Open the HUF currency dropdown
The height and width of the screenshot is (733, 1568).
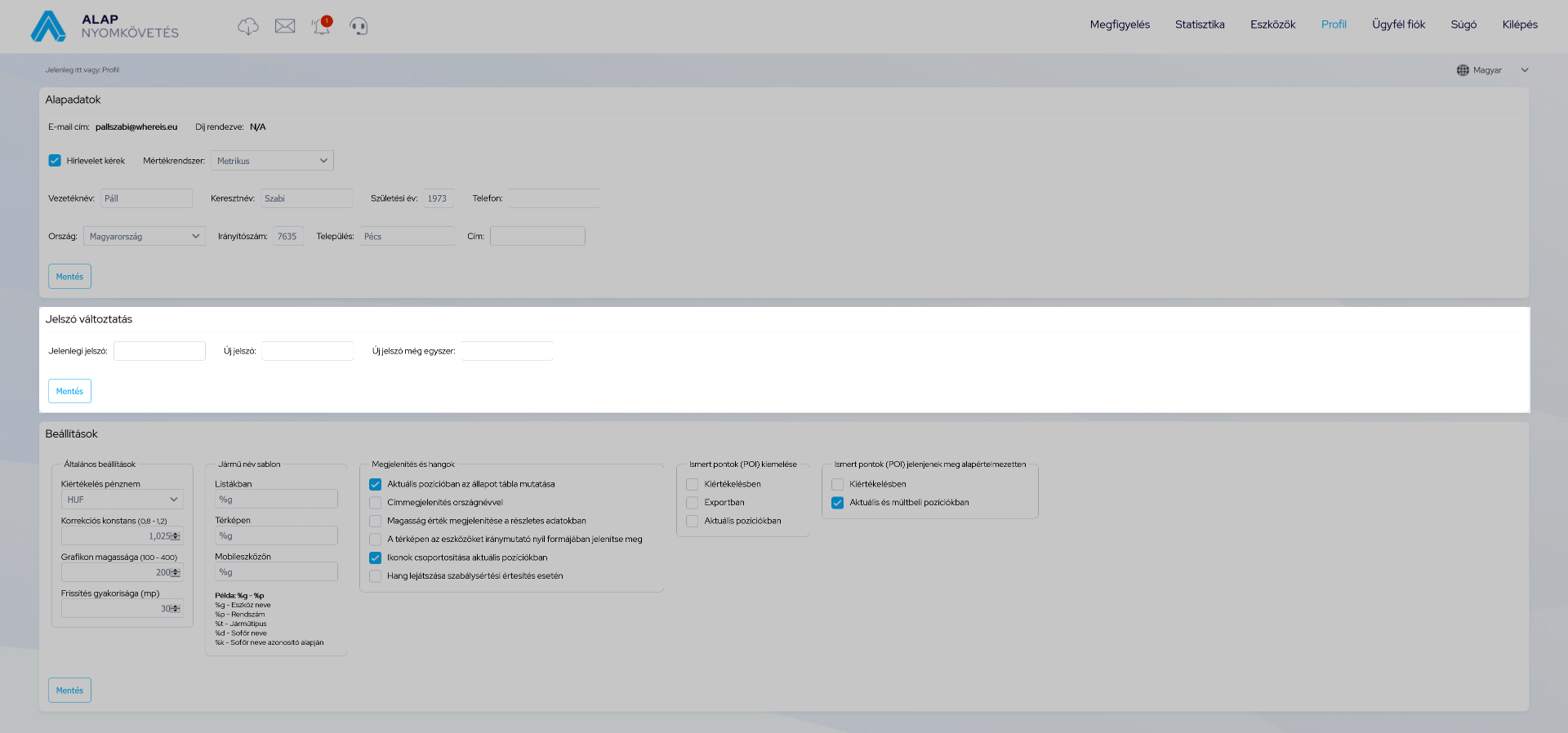coord(122,500)
